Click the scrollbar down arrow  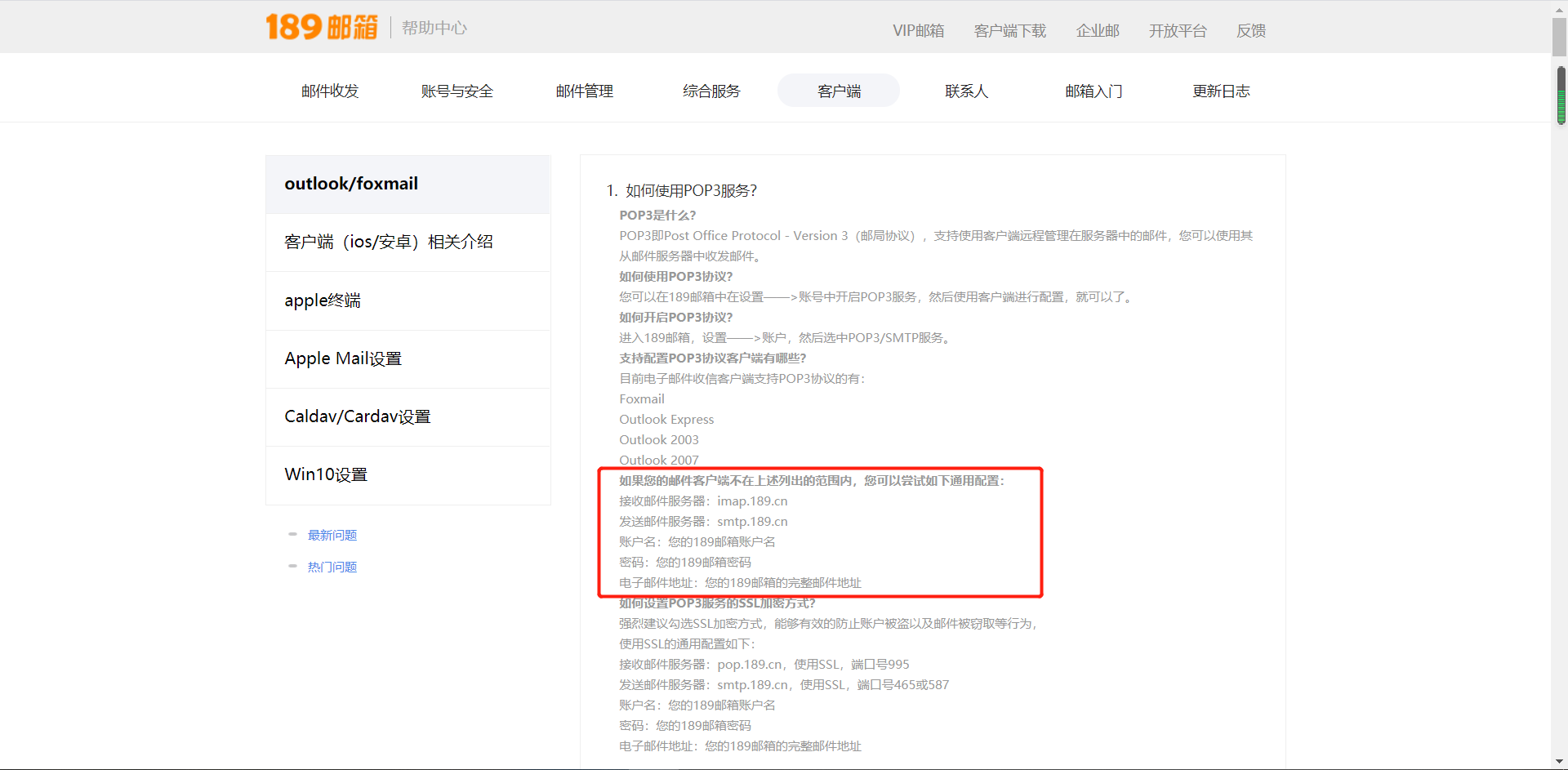pyautogui.click(x=1559, y=761)
